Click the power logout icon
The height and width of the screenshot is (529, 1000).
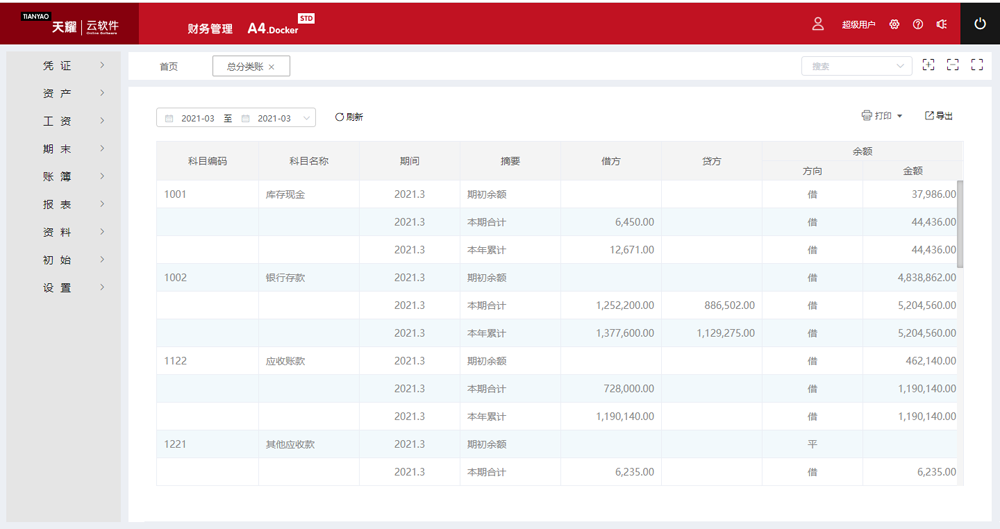tap(980, 23)
